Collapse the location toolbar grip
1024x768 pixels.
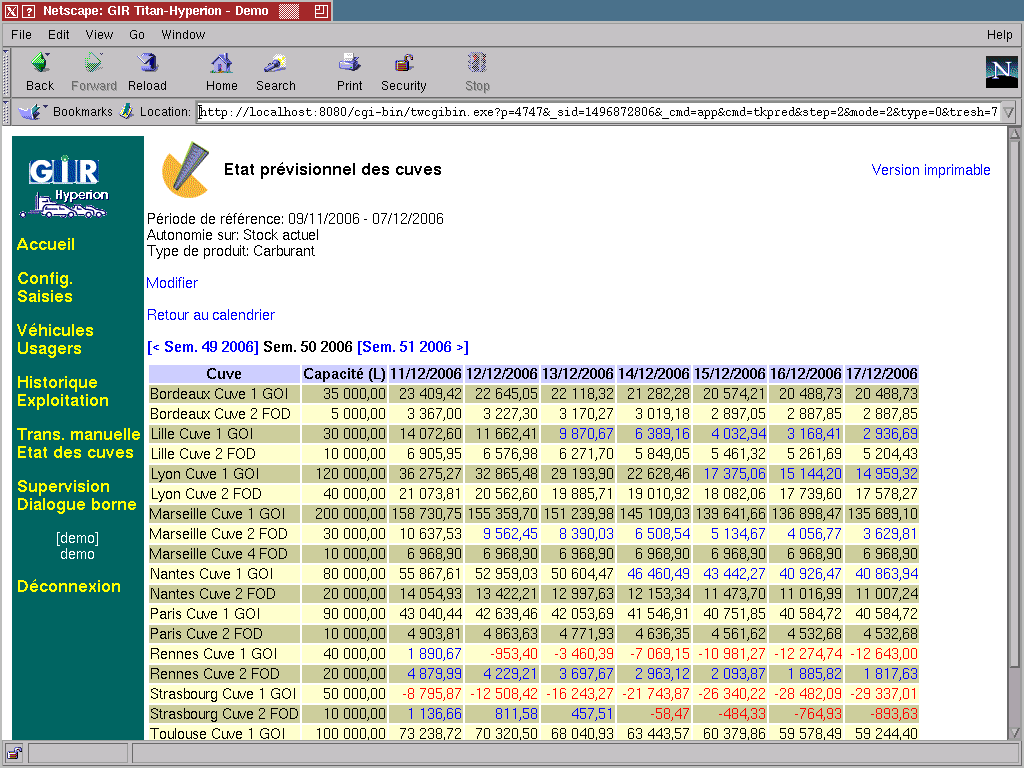(6, 112)
